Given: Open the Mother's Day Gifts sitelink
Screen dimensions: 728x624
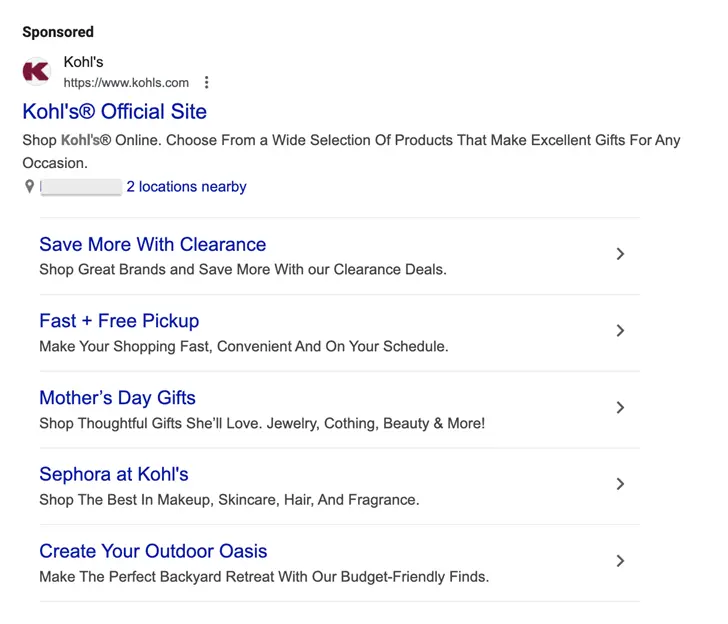Looking at the screenshot, I should 117,398.
